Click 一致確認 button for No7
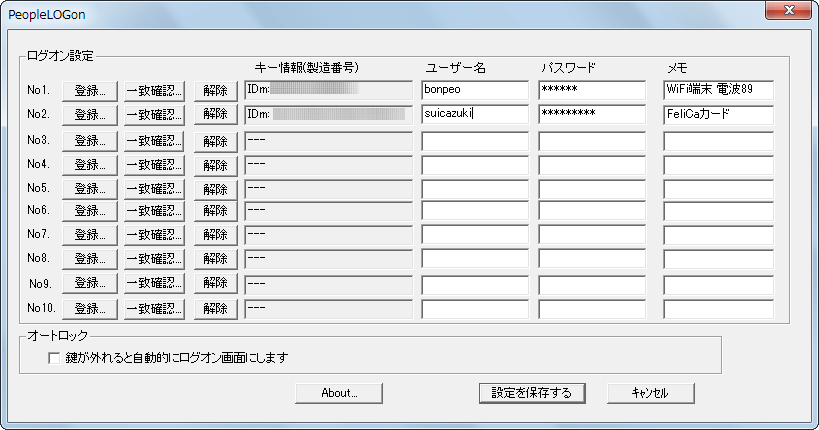 tap(154, 235)
